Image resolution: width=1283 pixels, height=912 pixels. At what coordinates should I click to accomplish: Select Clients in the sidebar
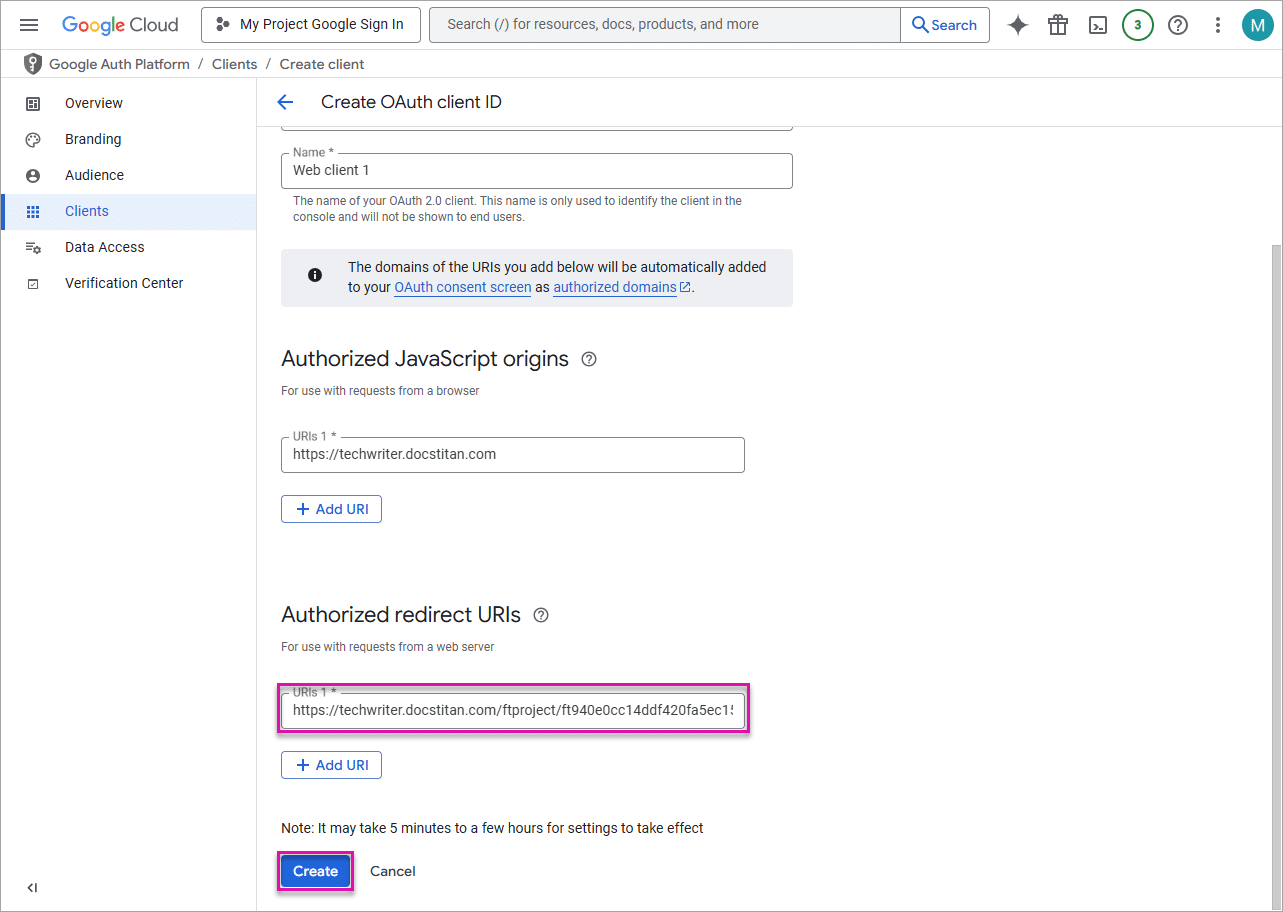click(x=128, y=211)
